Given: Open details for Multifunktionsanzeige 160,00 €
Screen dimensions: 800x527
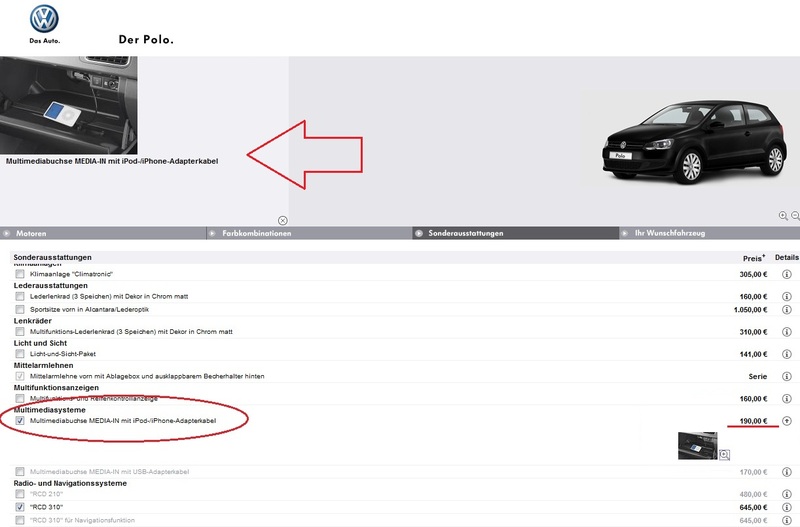Looking at the screenshot, I should (787, 398).
